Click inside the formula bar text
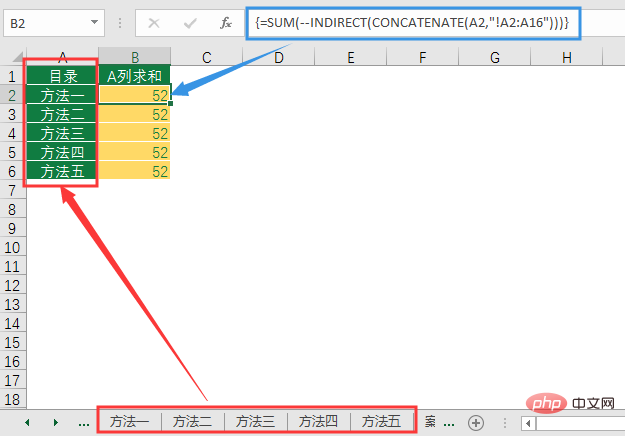The image size is (625, 436). pyautogui.click(x=412, y=23)
